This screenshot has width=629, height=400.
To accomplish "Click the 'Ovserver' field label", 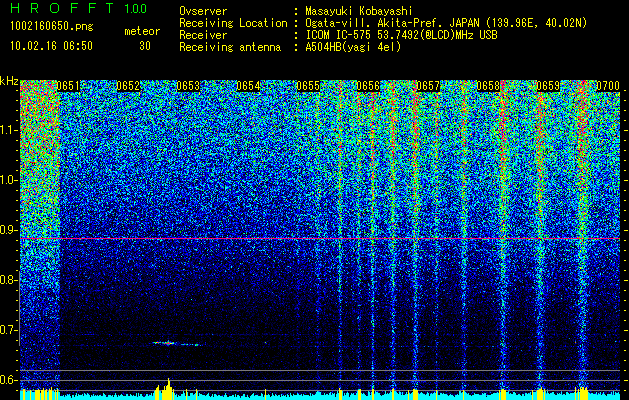I will [203, 11].
